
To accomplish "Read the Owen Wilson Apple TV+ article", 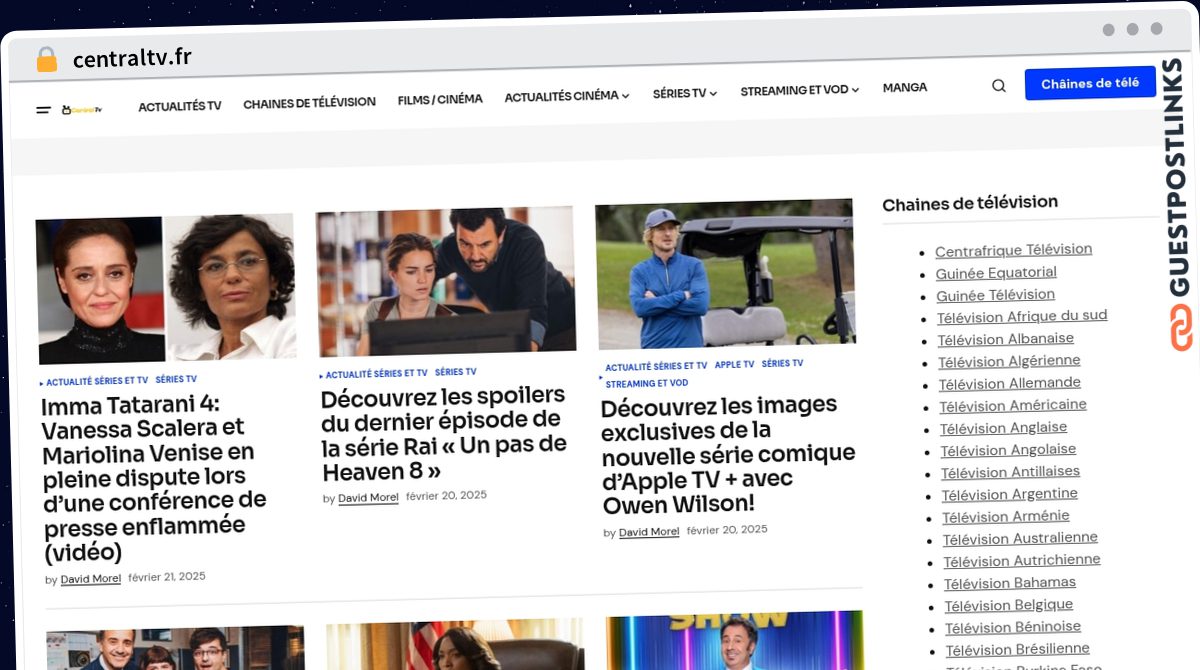I will coord(728,455).
